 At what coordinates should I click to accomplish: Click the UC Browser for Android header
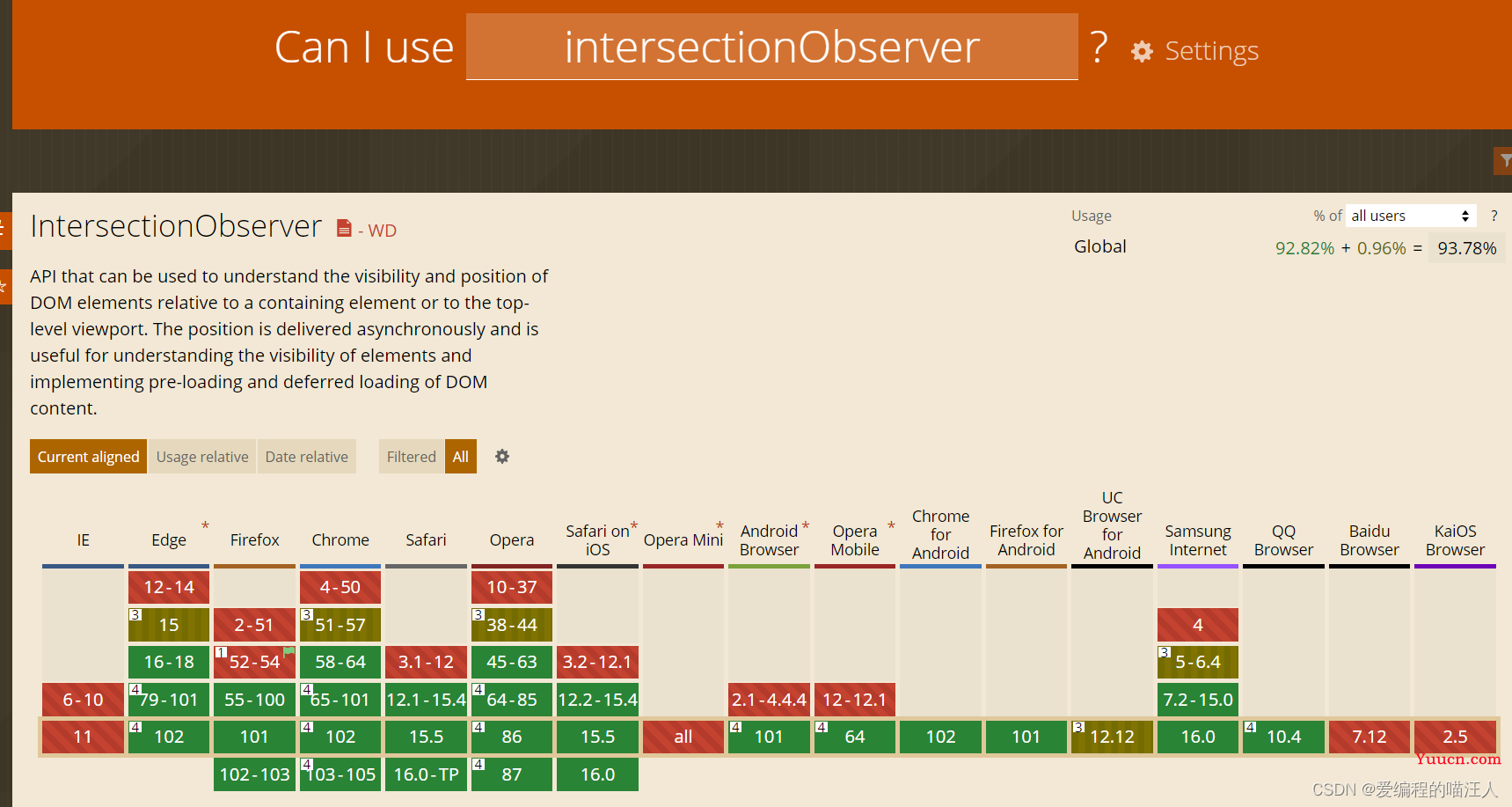1113,525
